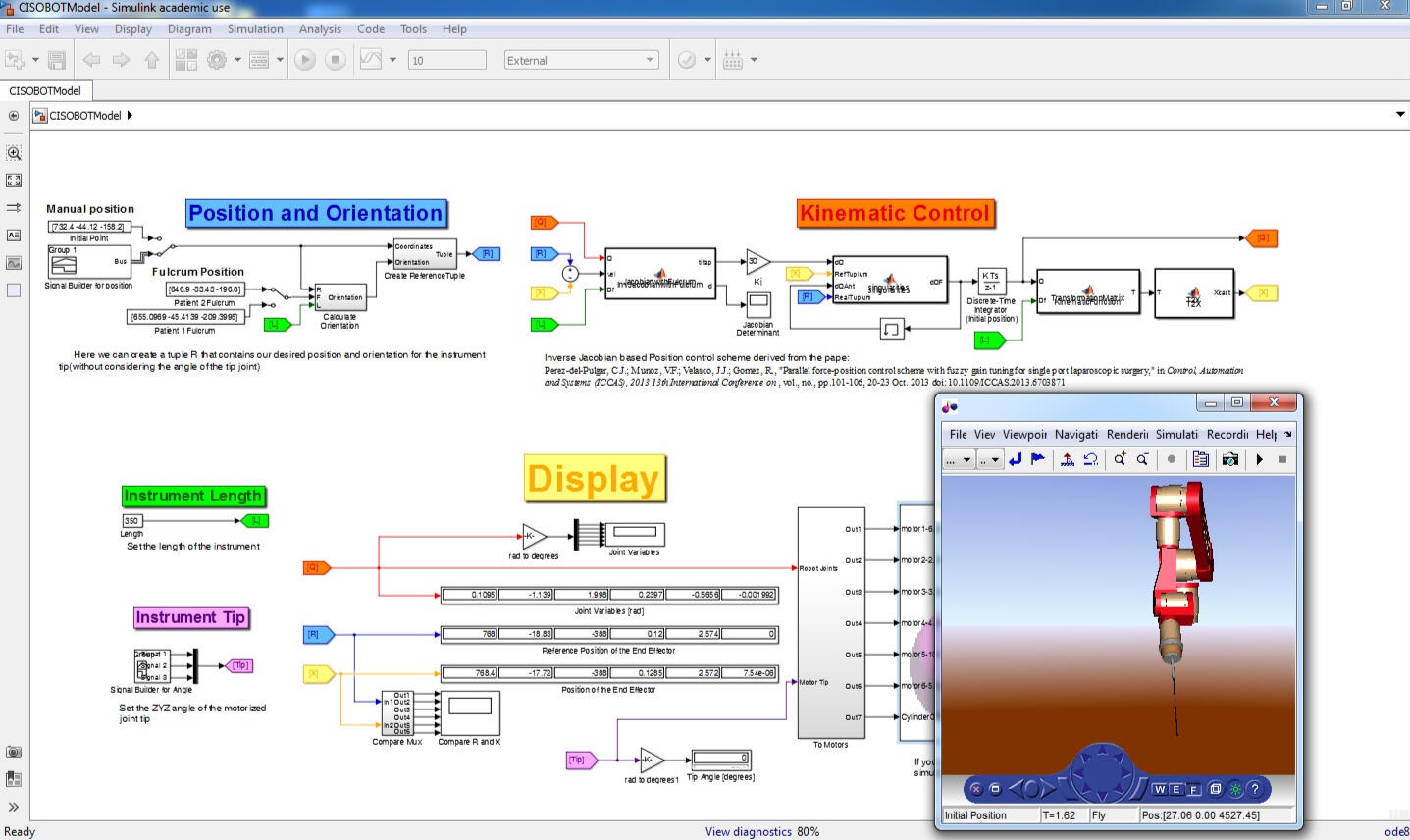
Task: Open the Simulation menu
Action: pos(255,28)
